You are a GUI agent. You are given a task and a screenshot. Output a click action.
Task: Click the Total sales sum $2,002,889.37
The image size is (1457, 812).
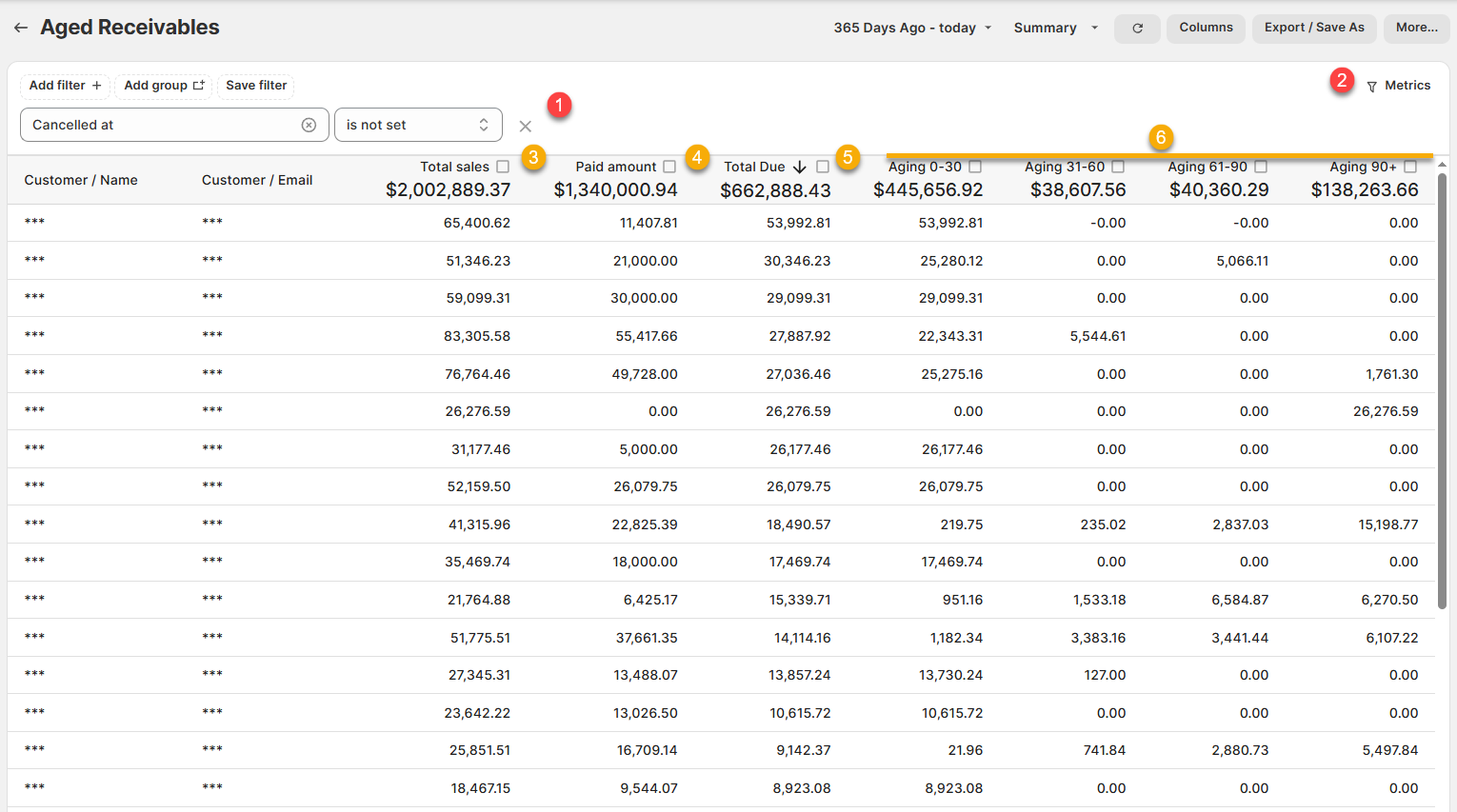pos(448,190)
